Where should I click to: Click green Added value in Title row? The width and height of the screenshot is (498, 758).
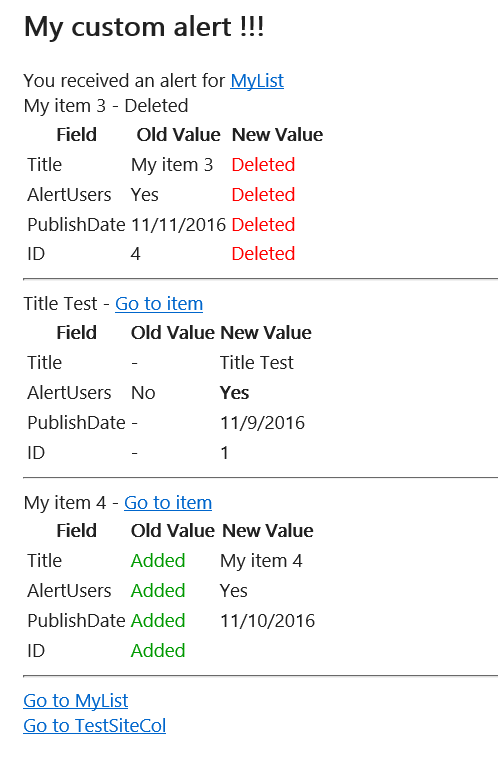tap(158, 561)
